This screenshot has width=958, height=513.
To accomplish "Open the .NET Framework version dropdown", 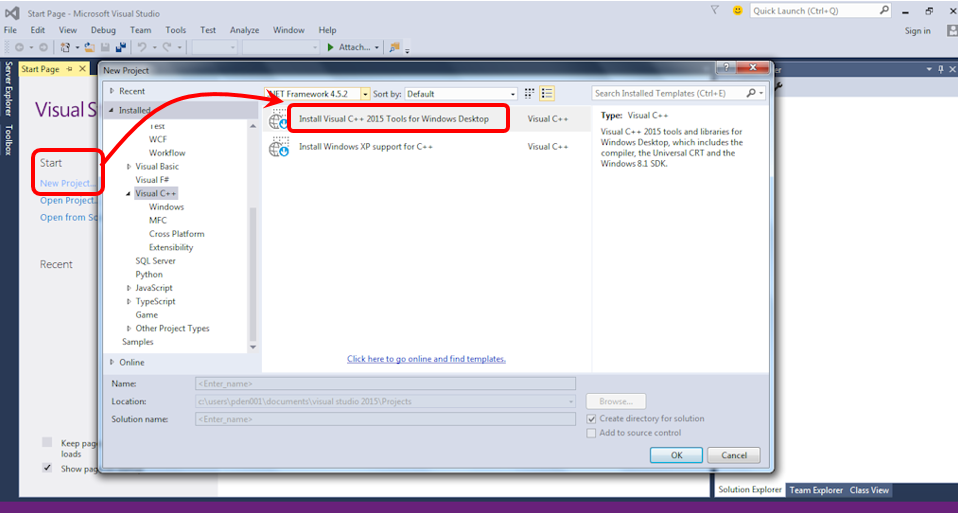I will [365, 94].
